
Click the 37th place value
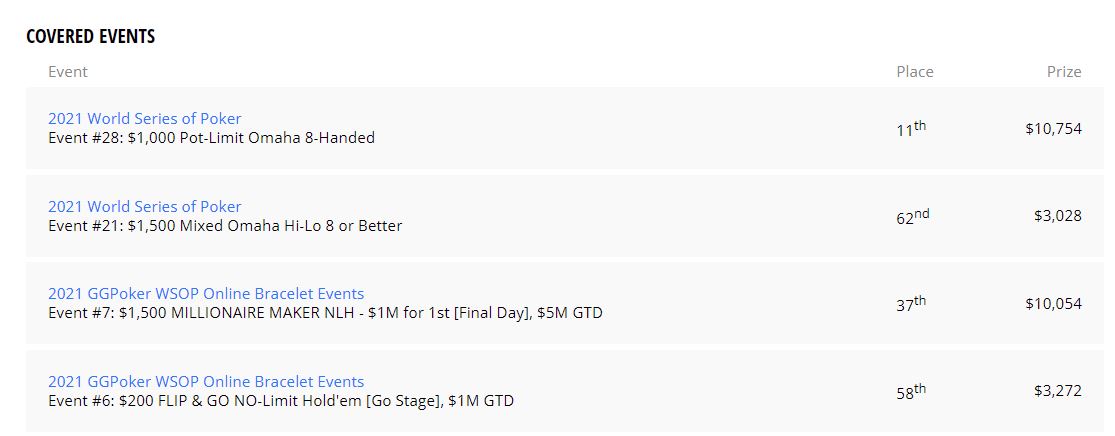pos(911,304)
